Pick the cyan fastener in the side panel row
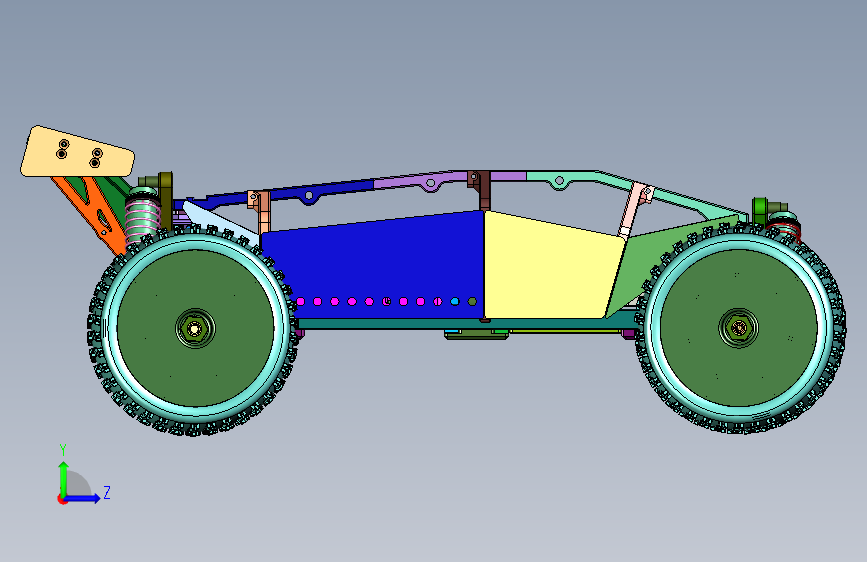 click(455, 301)
